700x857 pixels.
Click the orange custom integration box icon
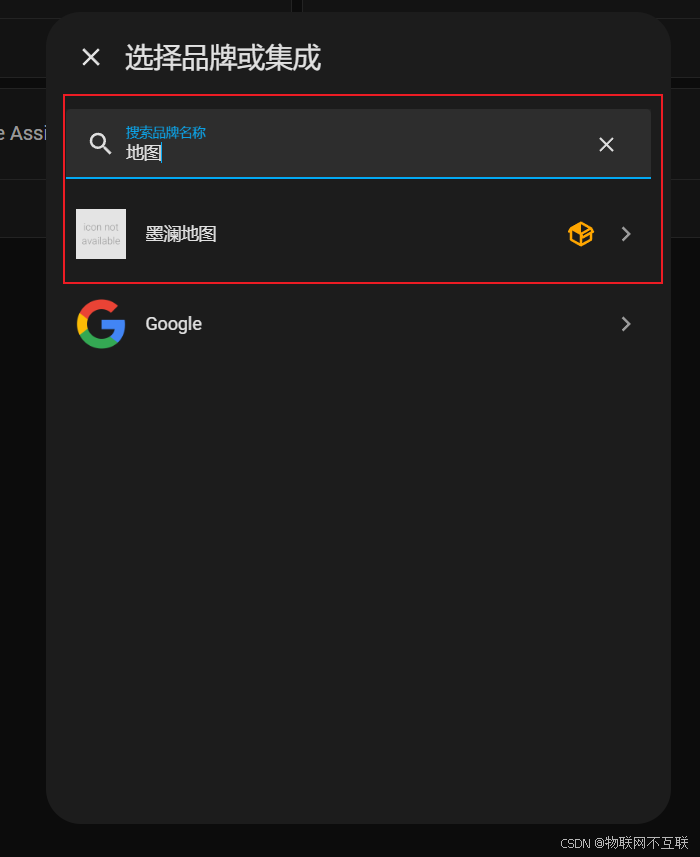tap(580, 234)
